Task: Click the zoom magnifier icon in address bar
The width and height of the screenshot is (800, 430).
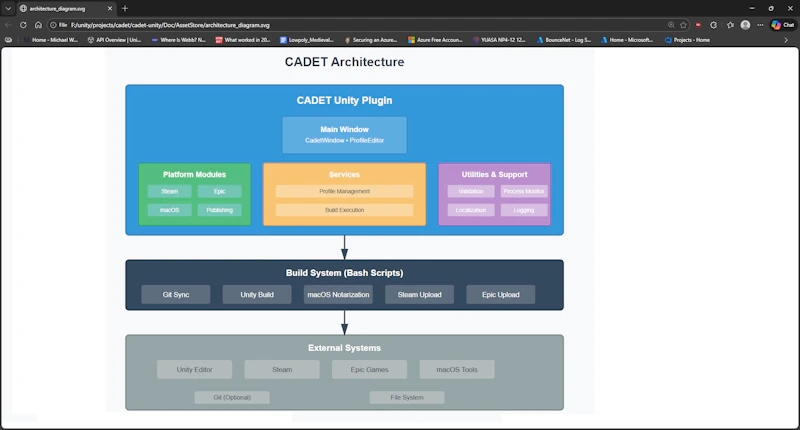Action: coord(671,25)
